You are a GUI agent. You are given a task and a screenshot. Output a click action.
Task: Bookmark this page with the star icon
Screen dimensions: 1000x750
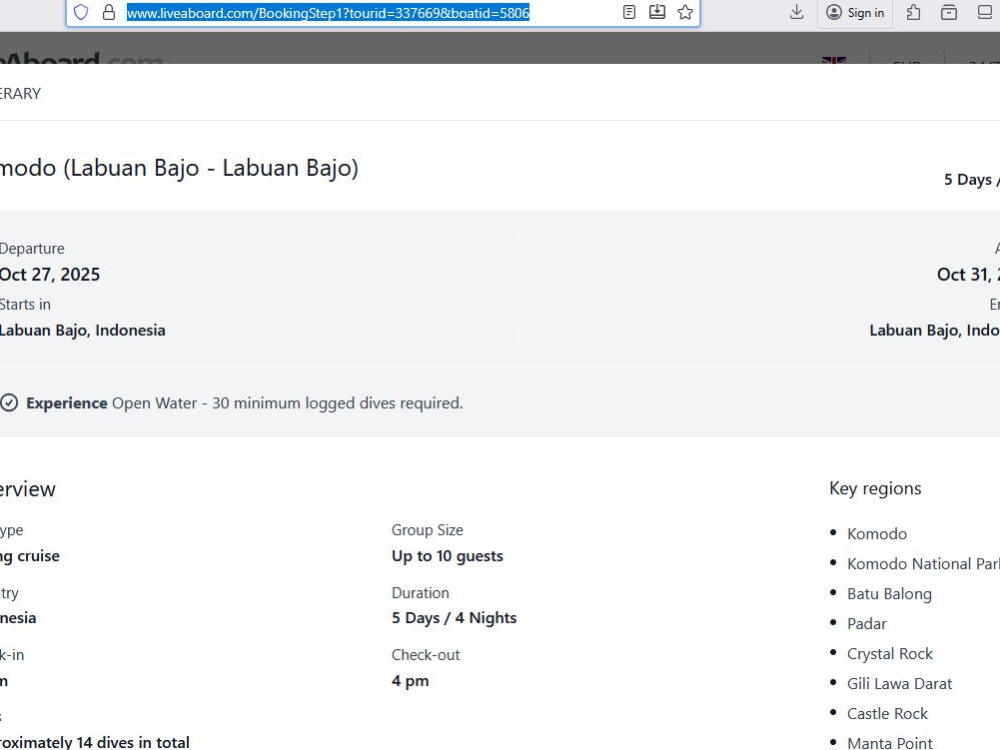[685, 12]
